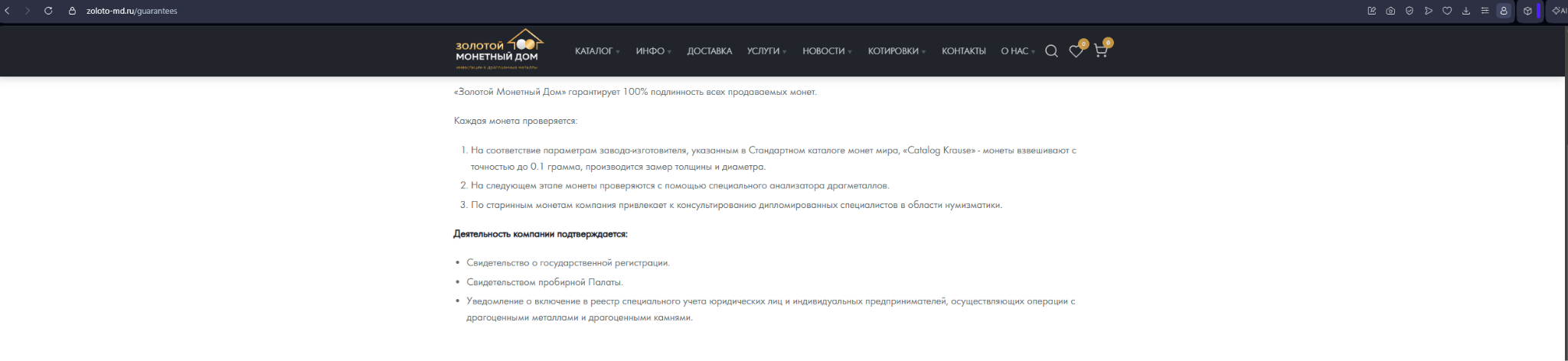The height and width of the screenshot is (361, 1568).
Task: Click the send/flow arrow icon in toolbar
Action: click(x=1428, y=11)
